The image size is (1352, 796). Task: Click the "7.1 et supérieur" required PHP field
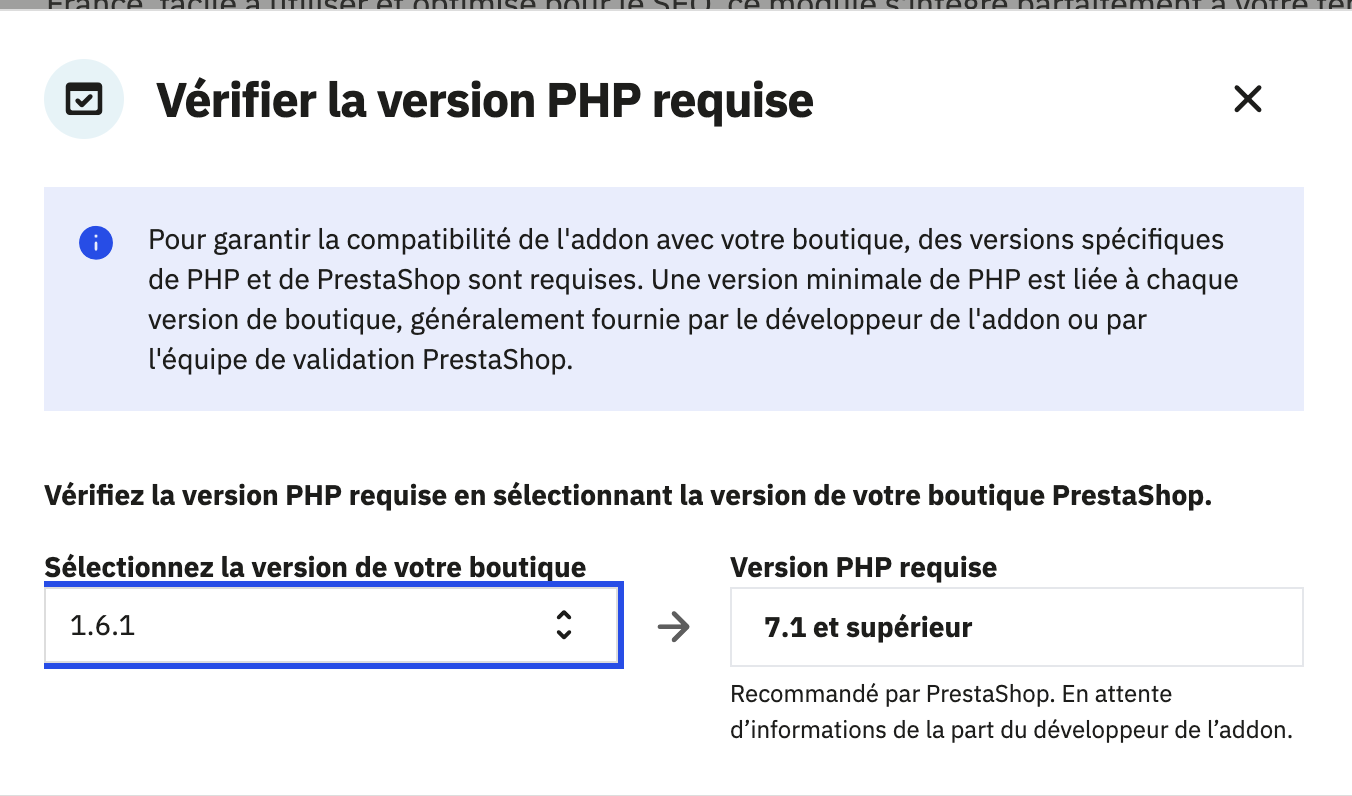[x=1016, y=628]
